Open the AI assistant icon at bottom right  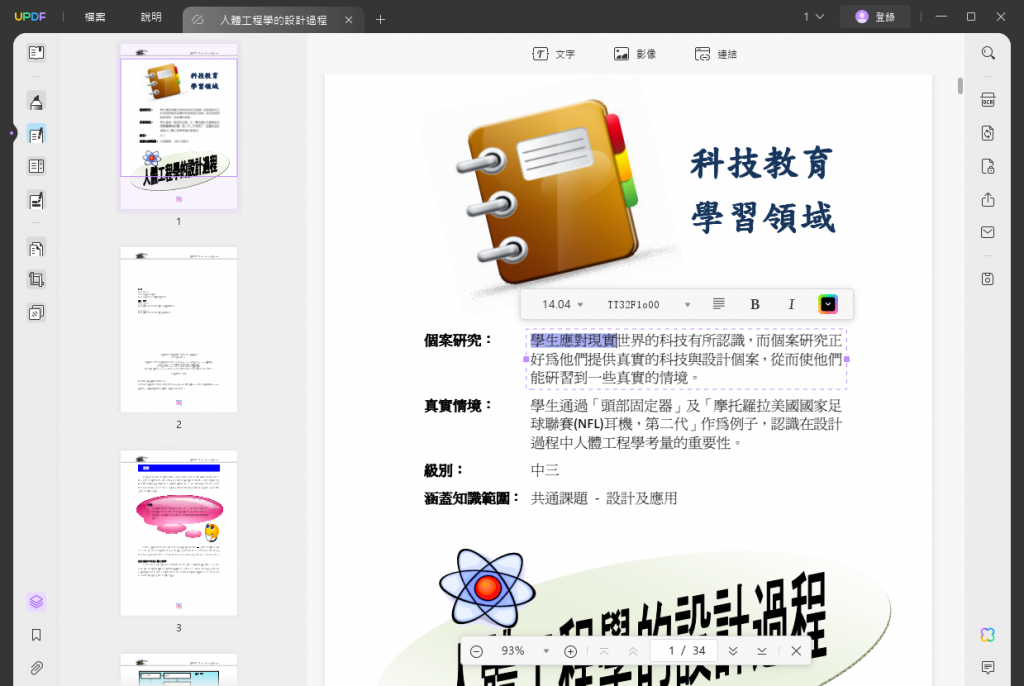pos(987,634)
